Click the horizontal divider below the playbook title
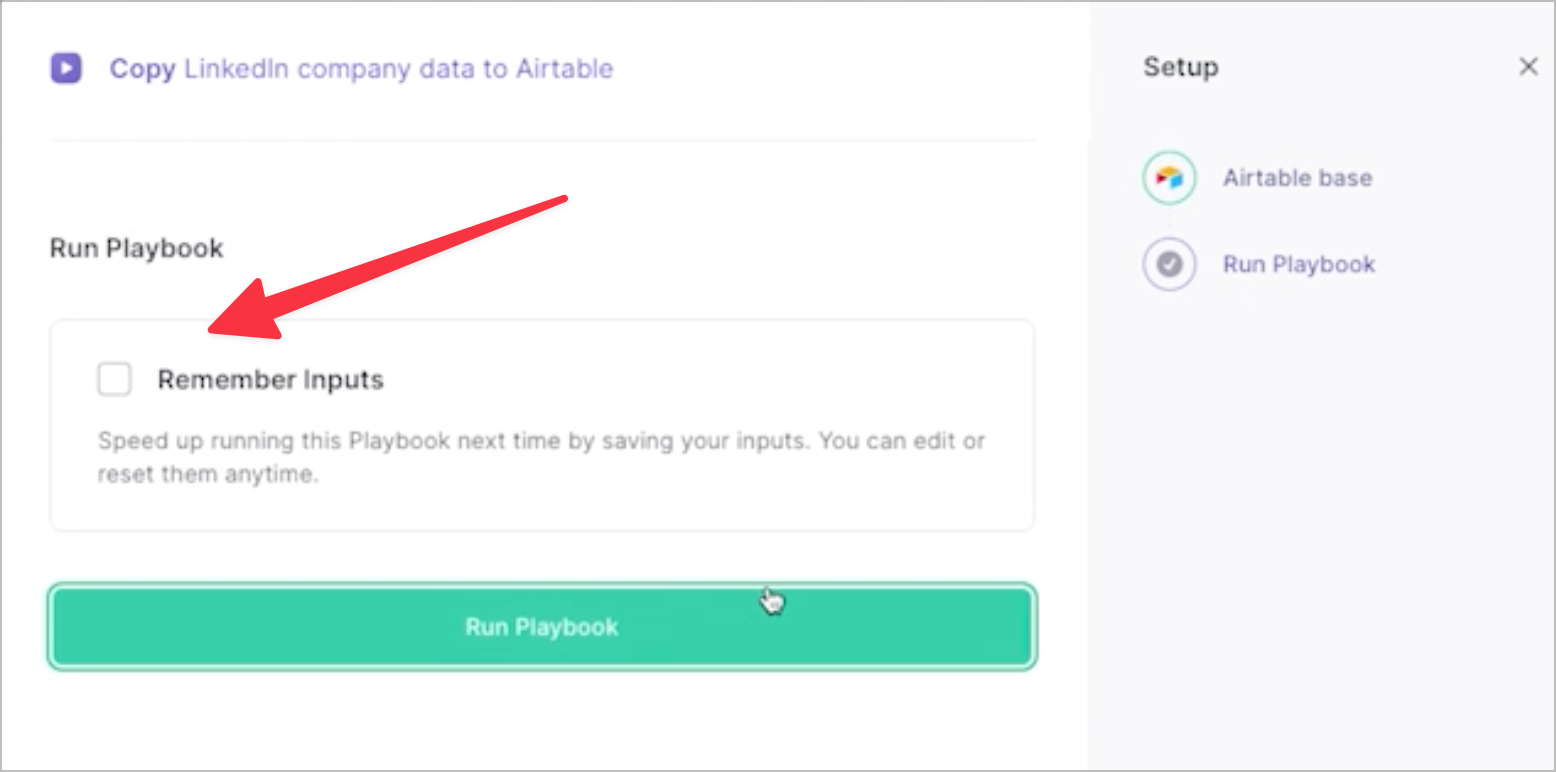The width and height of the screenshot is (1556, 772). (x=542, y=140)
